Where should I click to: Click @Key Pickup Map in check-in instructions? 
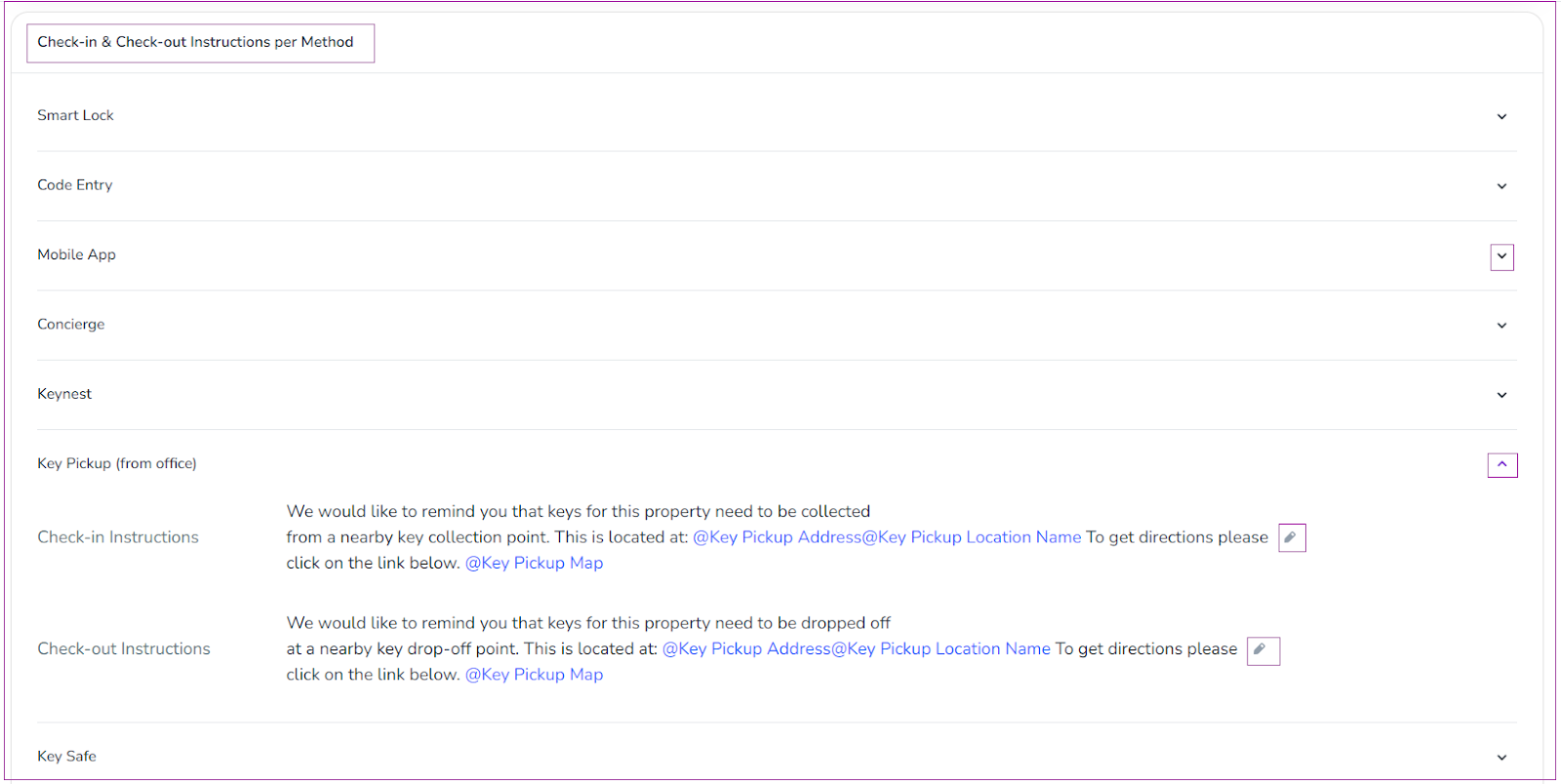(534, 564)
